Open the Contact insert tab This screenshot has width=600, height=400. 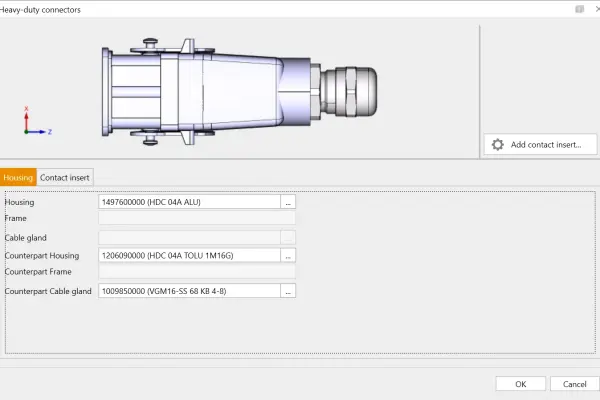[65, 177]
